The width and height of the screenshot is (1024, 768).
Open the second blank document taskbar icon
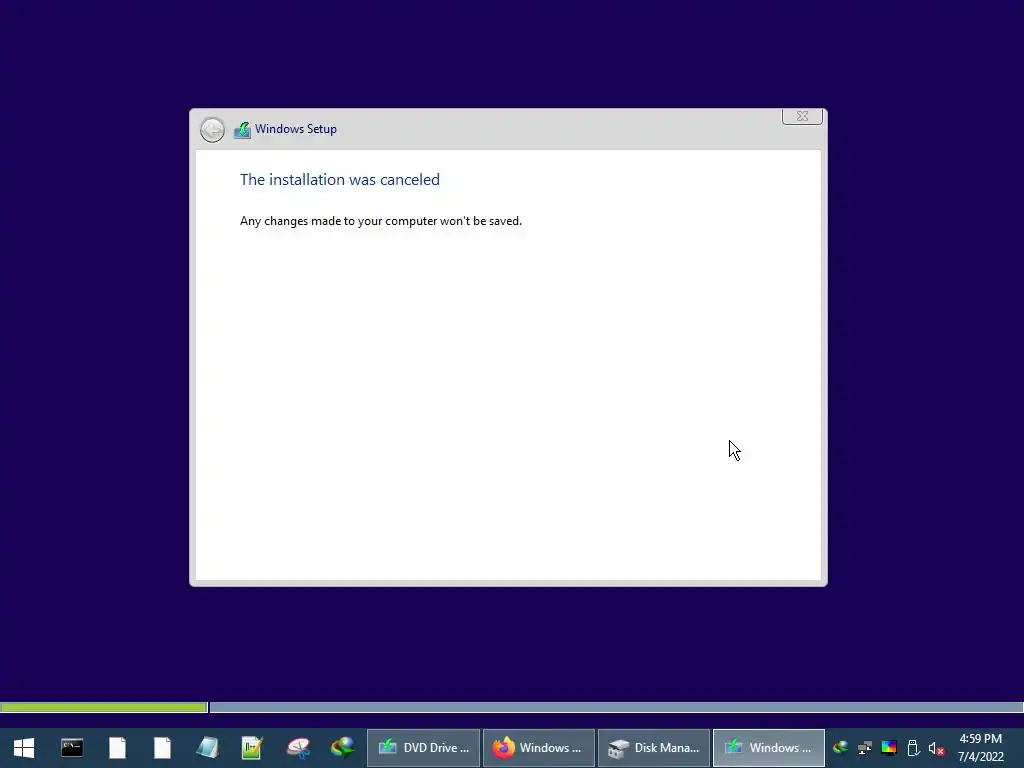(163, 748)
